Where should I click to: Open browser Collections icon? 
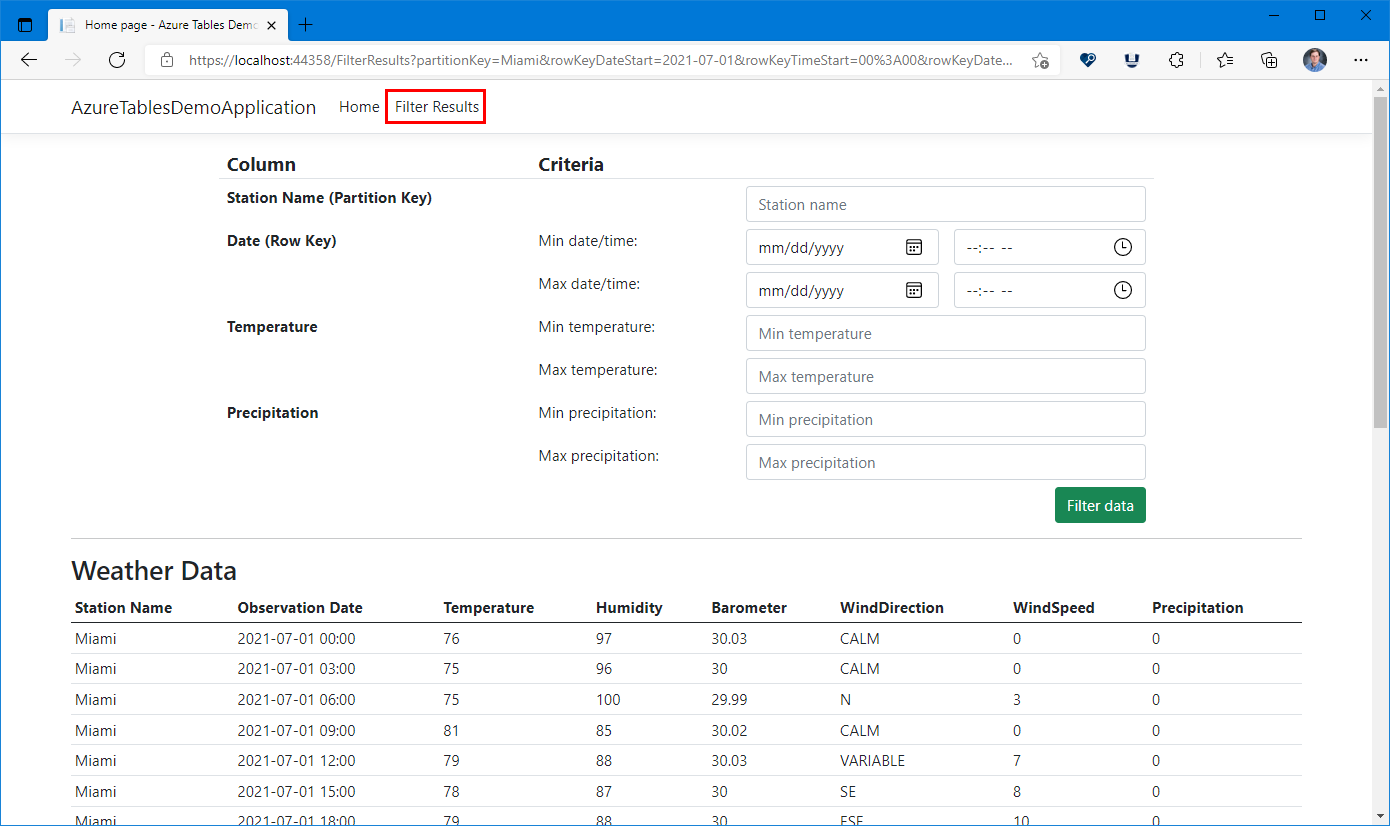pos(1269,60)
